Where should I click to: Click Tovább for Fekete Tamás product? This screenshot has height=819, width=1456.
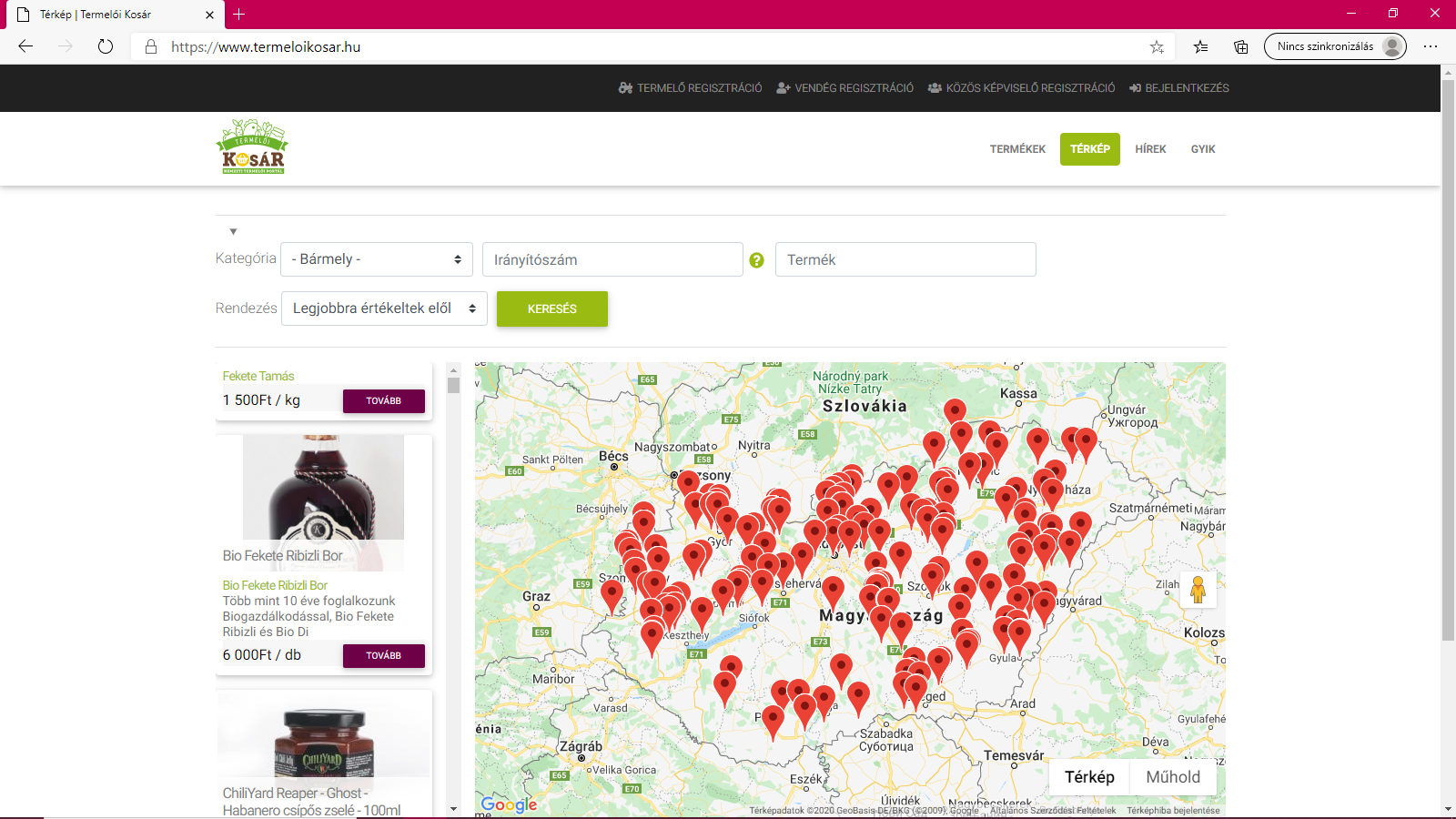click(384, 401)
